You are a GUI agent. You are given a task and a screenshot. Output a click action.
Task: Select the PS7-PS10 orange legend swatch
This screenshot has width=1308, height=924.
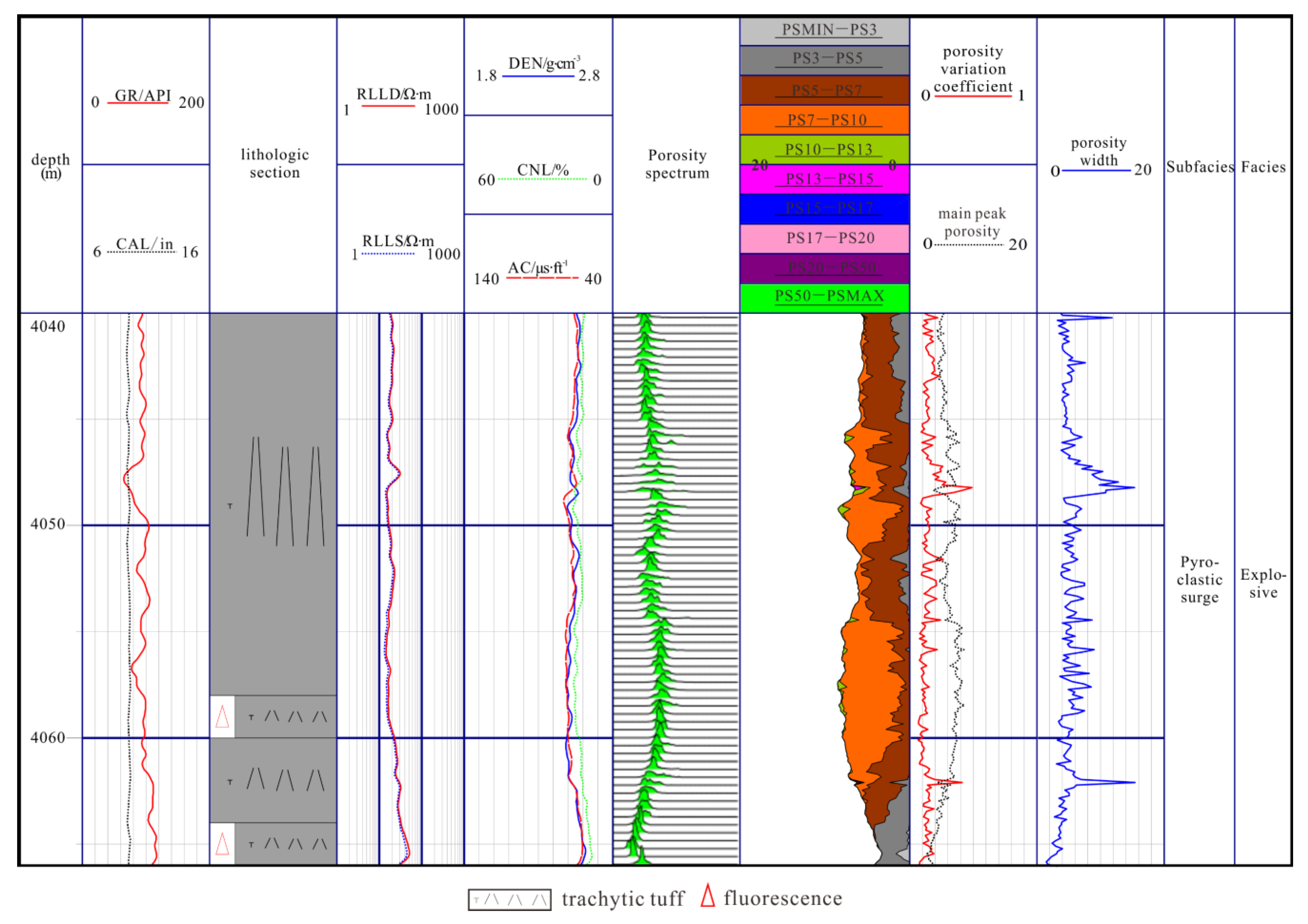point(824,120)
